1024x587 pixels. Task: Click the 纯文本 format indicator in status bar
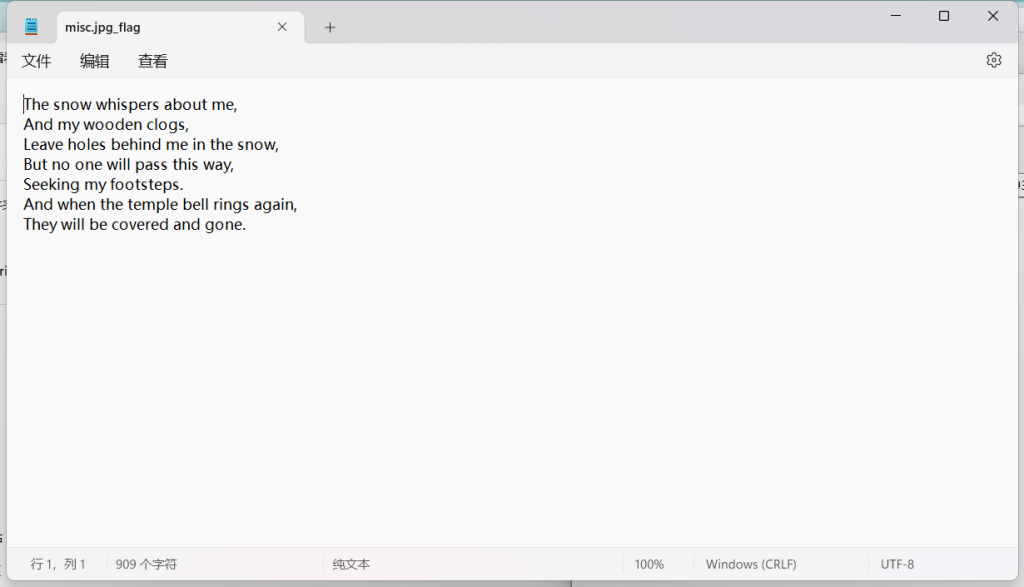pyautogui.click(x=351, y=564)
